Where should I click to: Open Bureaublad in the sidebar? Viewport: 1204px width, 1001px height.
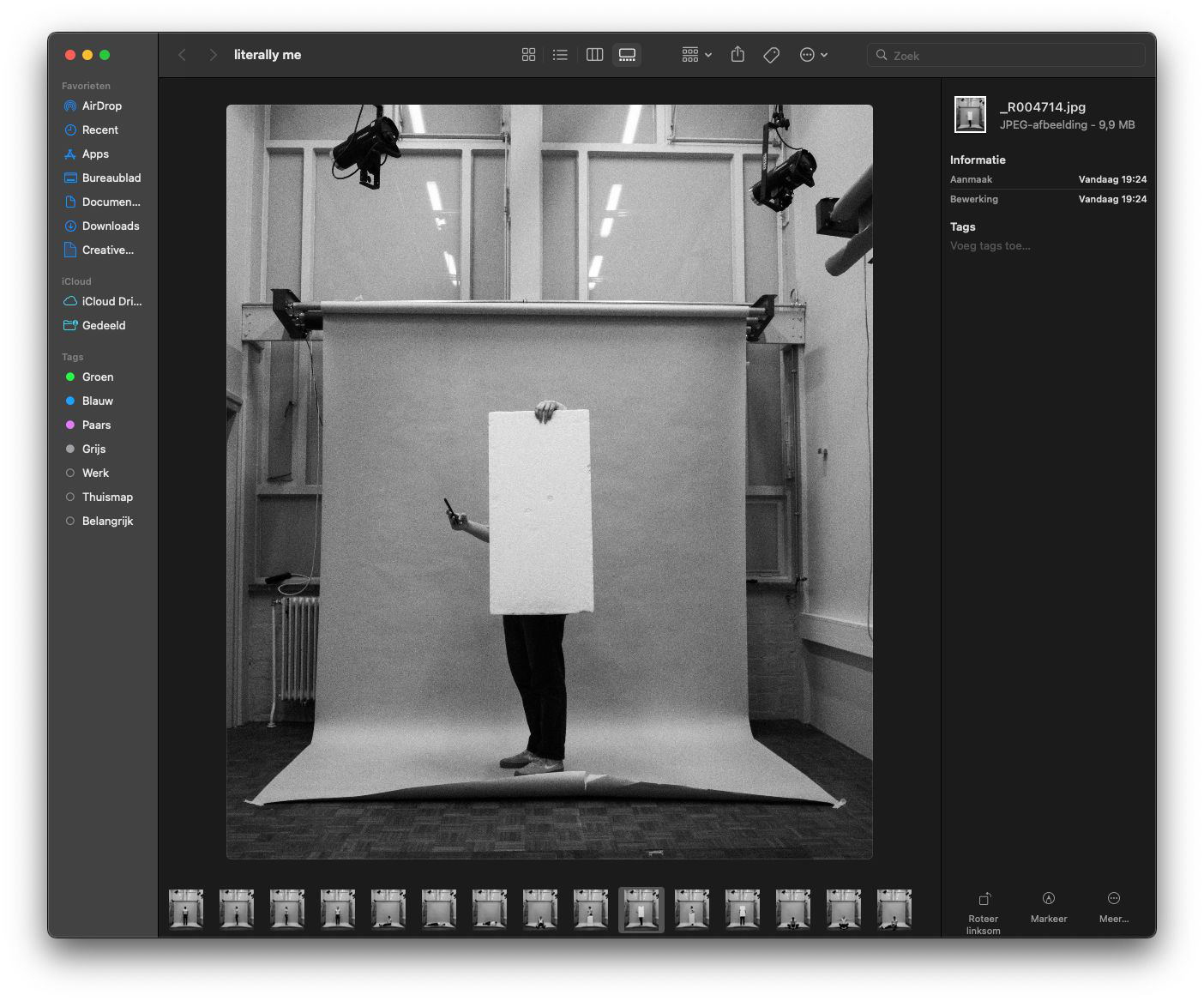pyautogui.click(x=103, y=178)
